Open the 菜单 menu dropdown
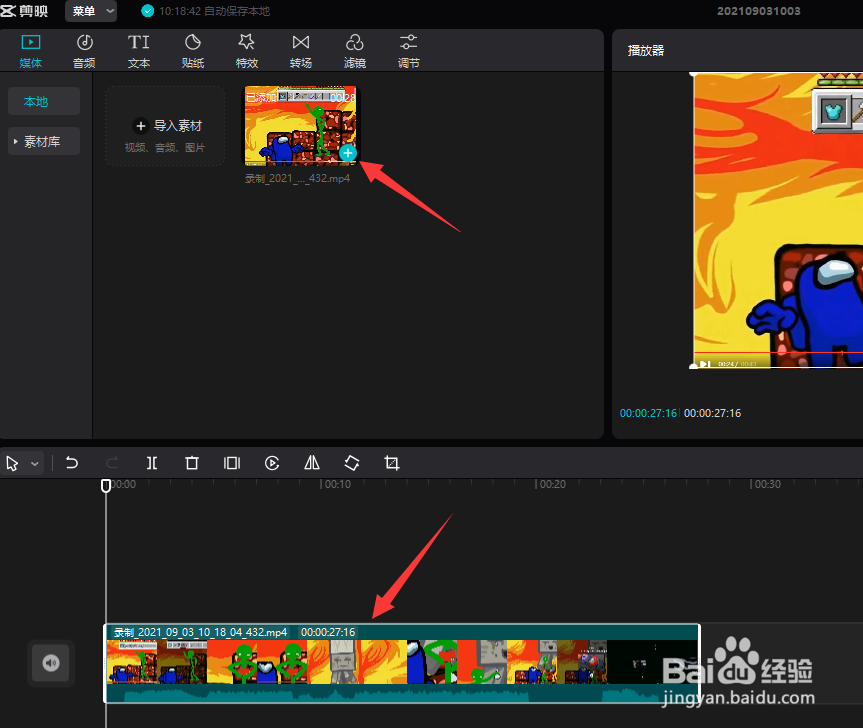 coord(91,11)
